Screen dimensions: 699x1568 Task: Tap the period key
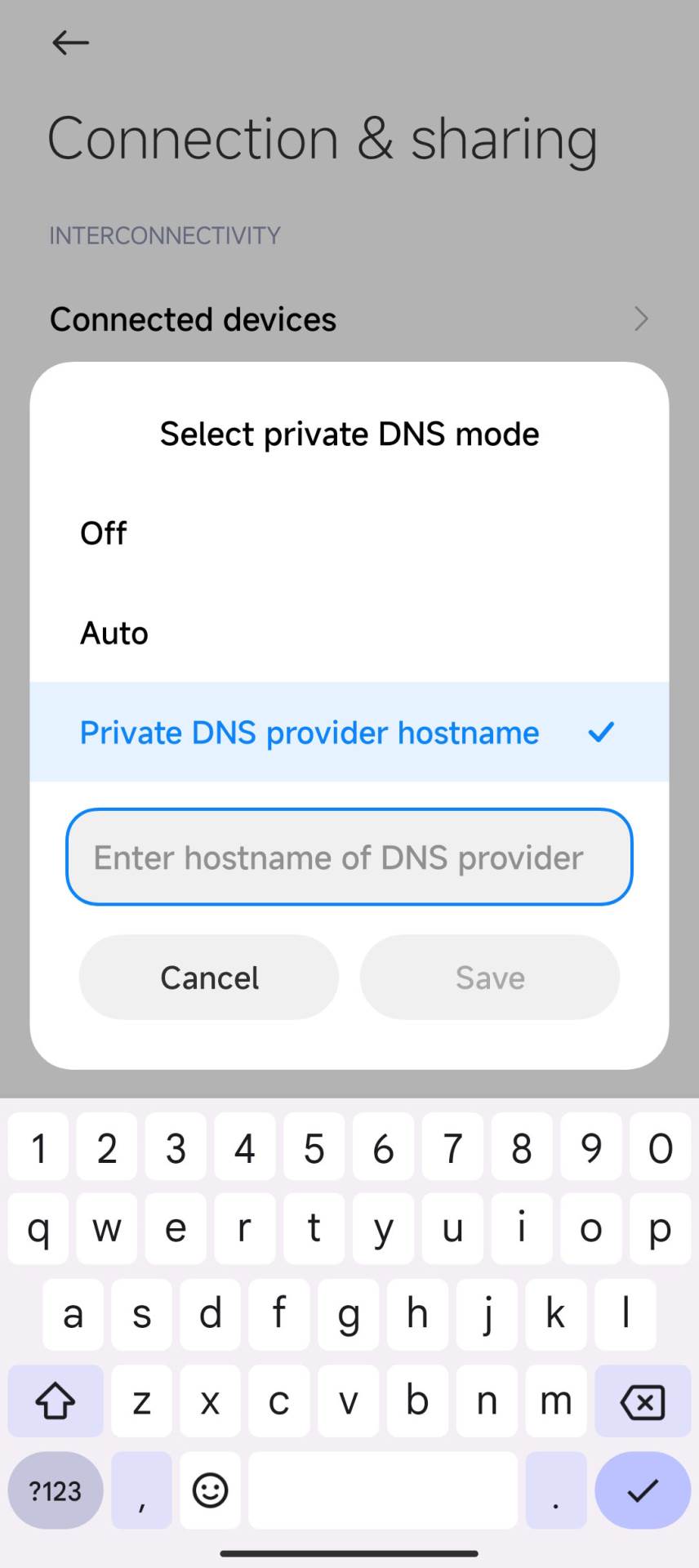[556, 1490]
